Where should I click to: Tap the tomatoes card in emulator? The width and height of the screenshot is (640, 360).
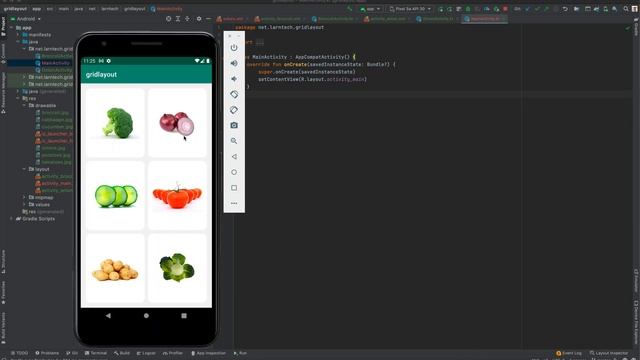177,196
